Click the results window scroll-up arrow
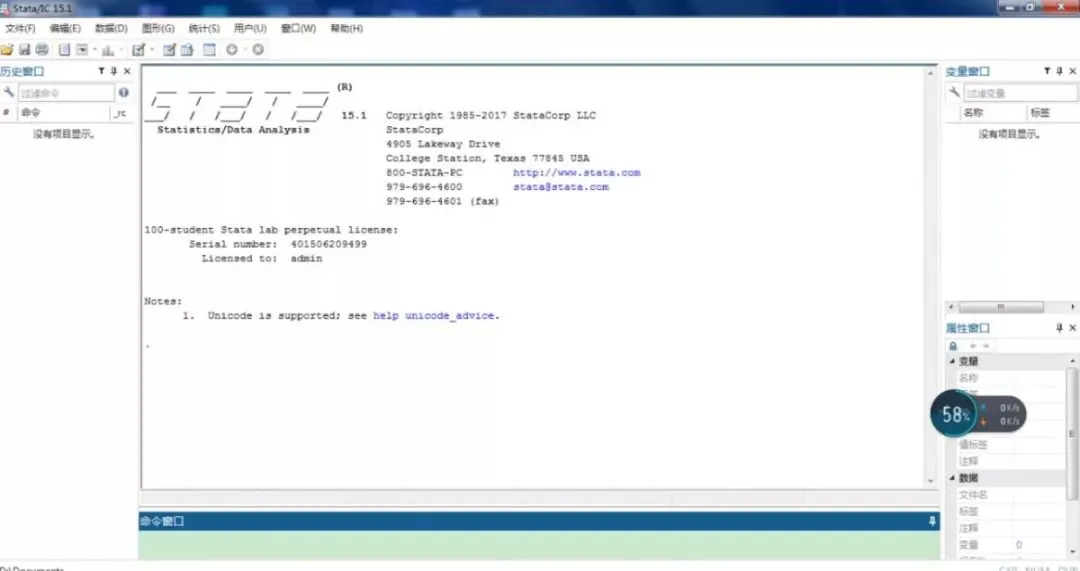1080x571 pixels. tap(931, 72)
